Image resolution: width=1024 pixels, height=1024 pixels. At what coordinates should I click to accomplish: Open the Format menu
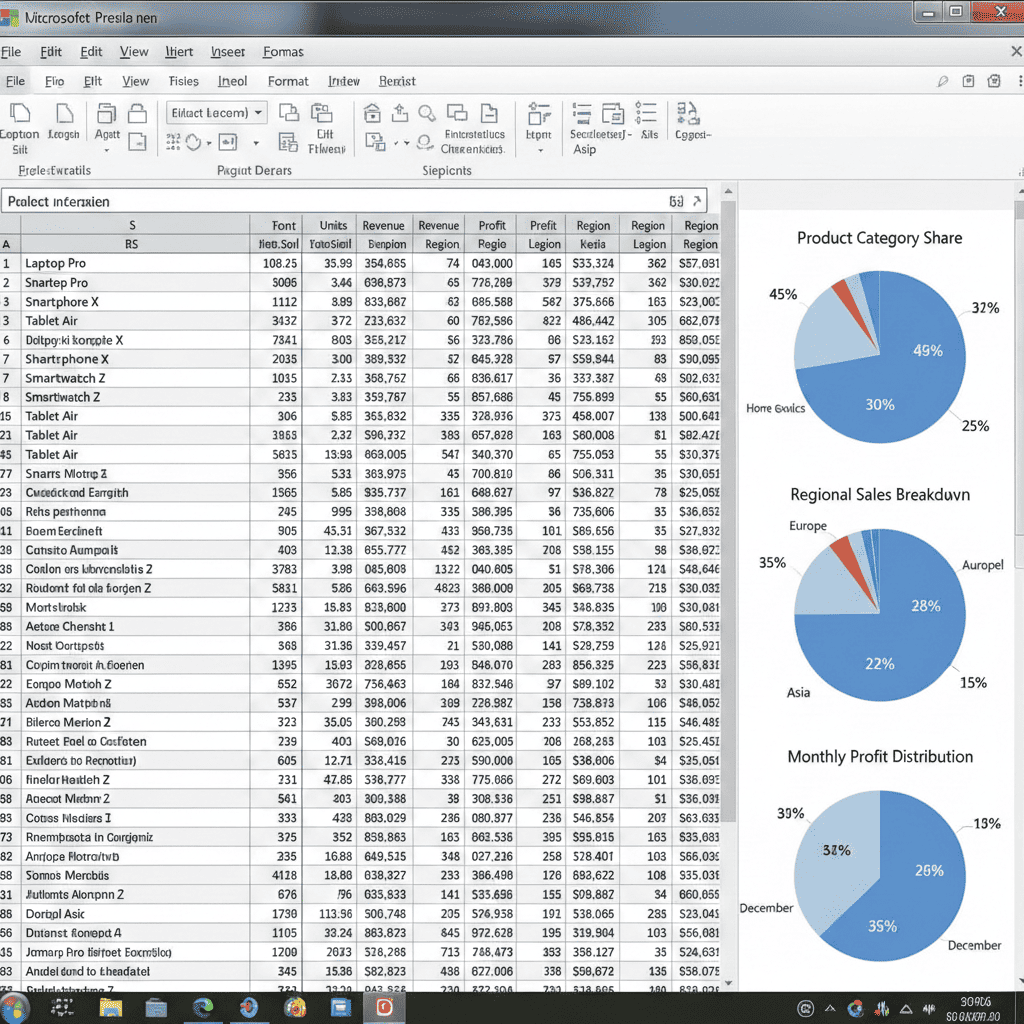point(288,81)
